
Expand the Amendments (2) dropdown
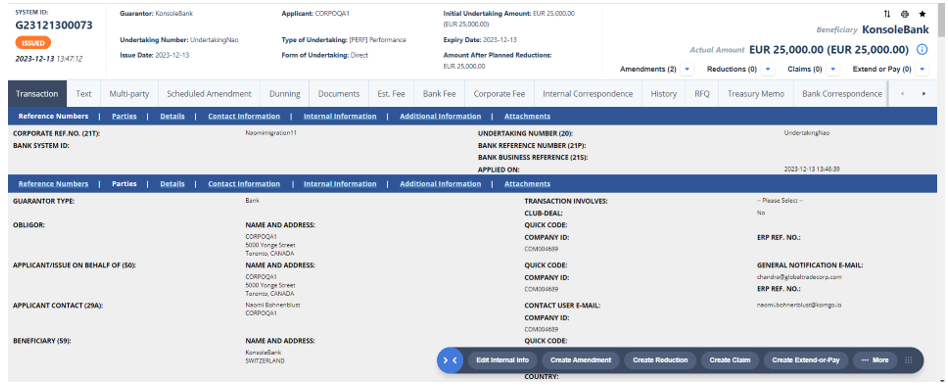click(687, 70)
